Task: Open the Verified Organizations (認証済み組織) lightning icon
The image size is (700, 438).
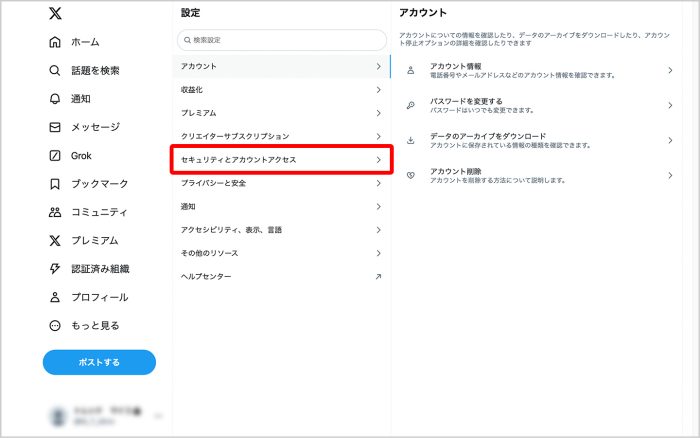Action: pyautogui.click(x=55, y=269)
